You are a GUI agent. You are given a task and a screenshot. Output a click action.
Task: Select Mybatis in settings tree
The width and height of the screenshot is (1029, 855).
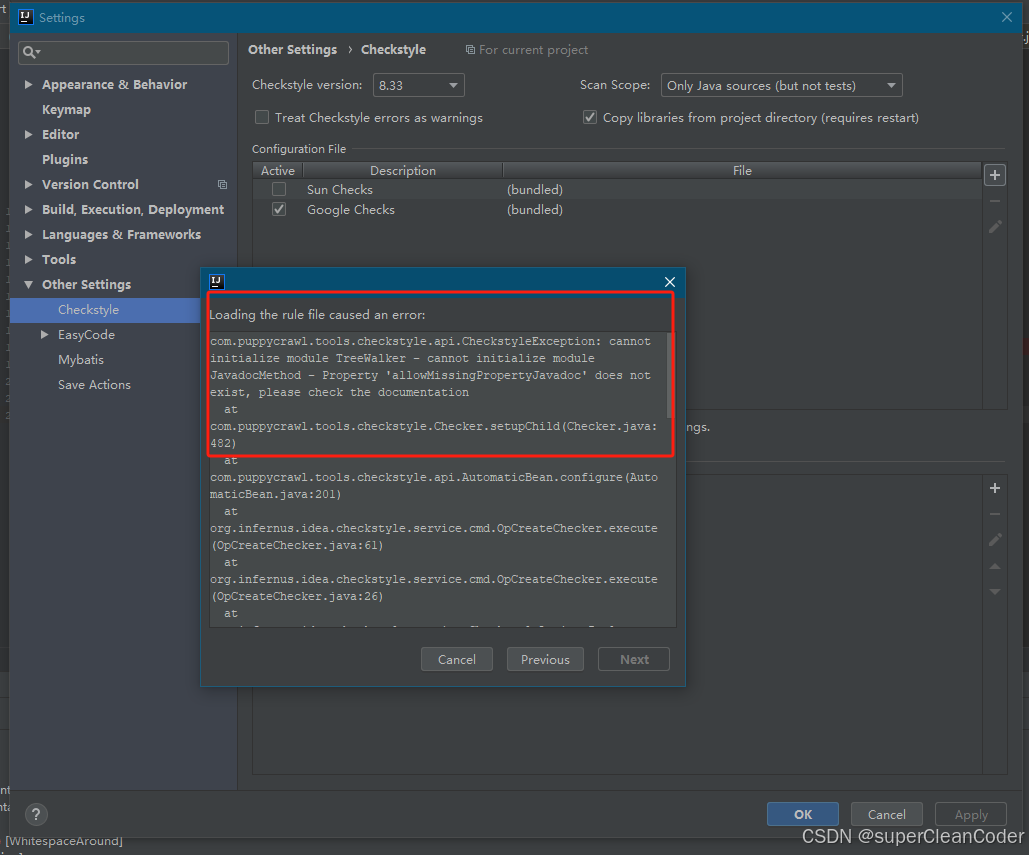click(81, 360)
